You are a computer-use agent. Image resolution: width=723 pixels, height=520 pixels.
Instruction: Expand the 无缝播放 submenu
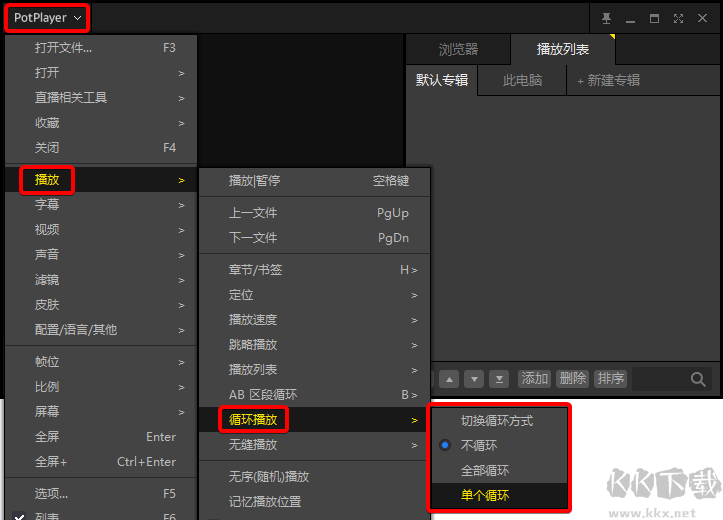[315, 445]
